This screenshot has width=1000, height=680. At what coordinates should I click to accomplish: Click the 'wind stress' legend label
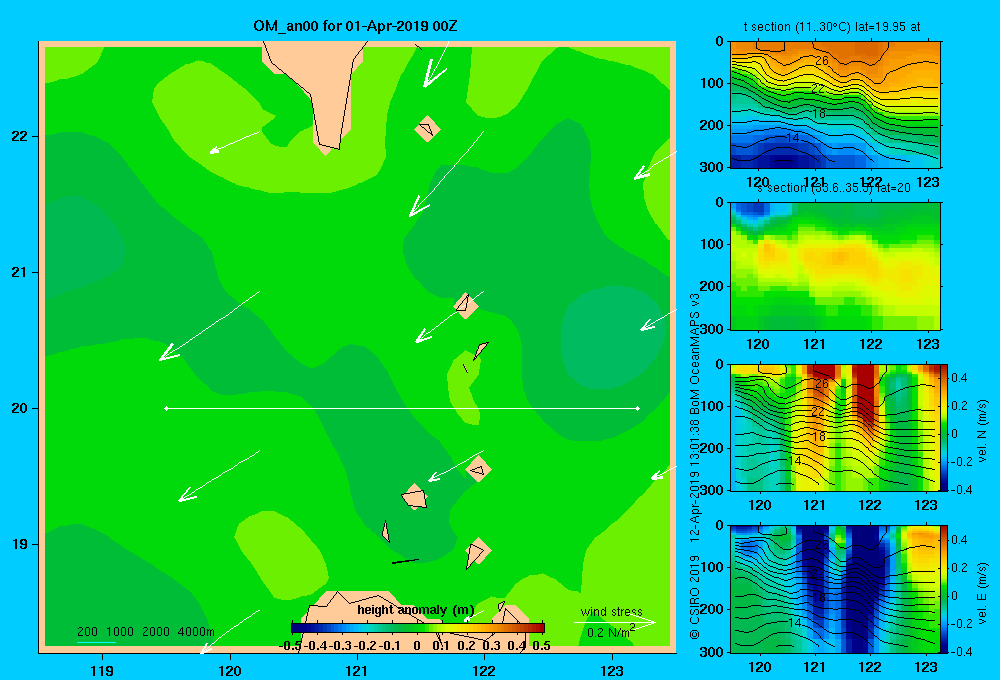click(612, 611)
